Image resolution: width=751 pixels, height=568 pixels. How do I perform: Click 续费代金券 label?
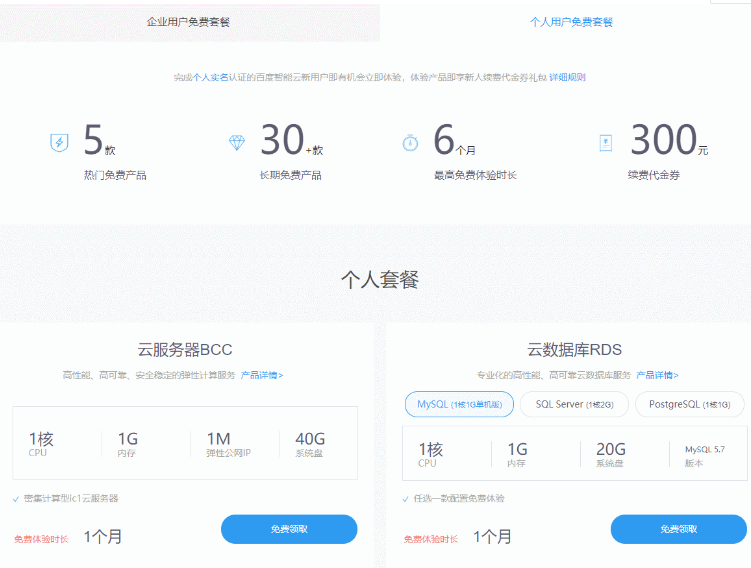[x=654, y=175]
